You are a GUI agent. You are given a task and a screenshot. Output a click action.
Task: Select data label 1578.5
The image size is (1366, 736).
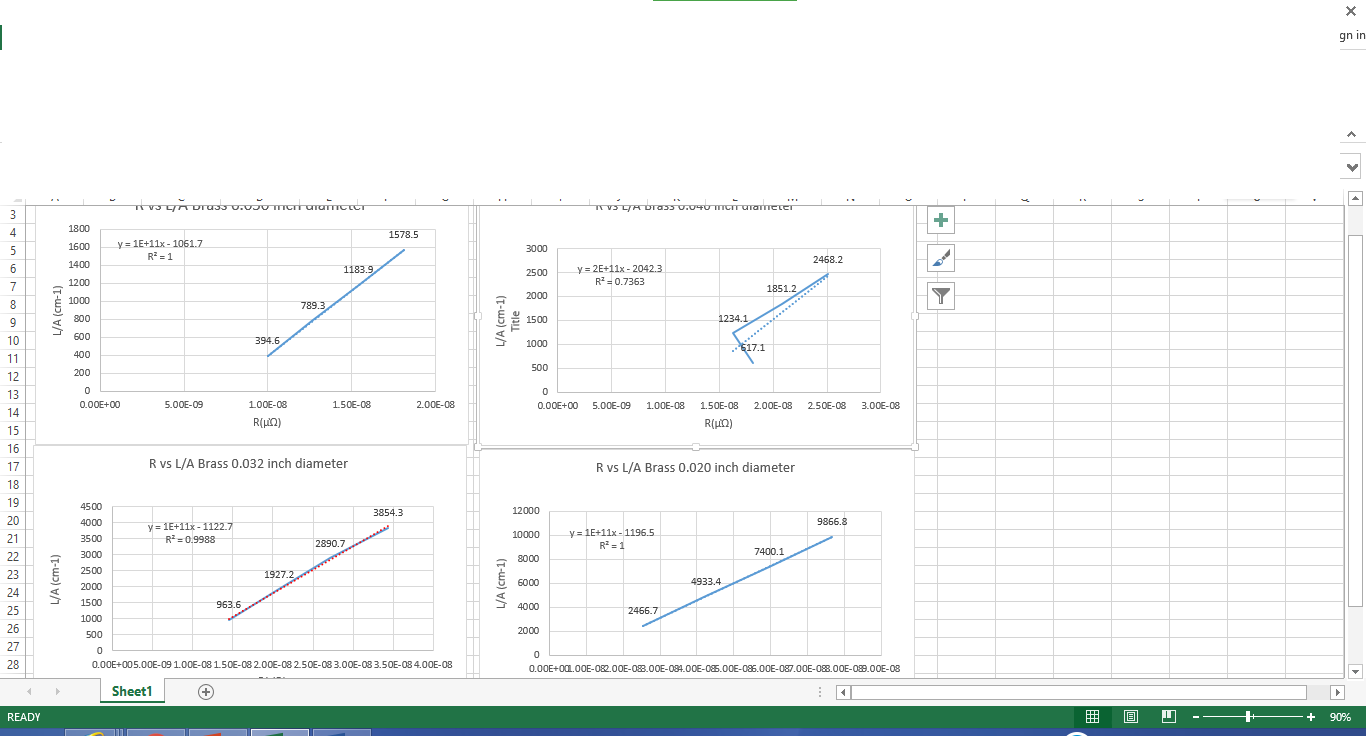click(403, 235)
